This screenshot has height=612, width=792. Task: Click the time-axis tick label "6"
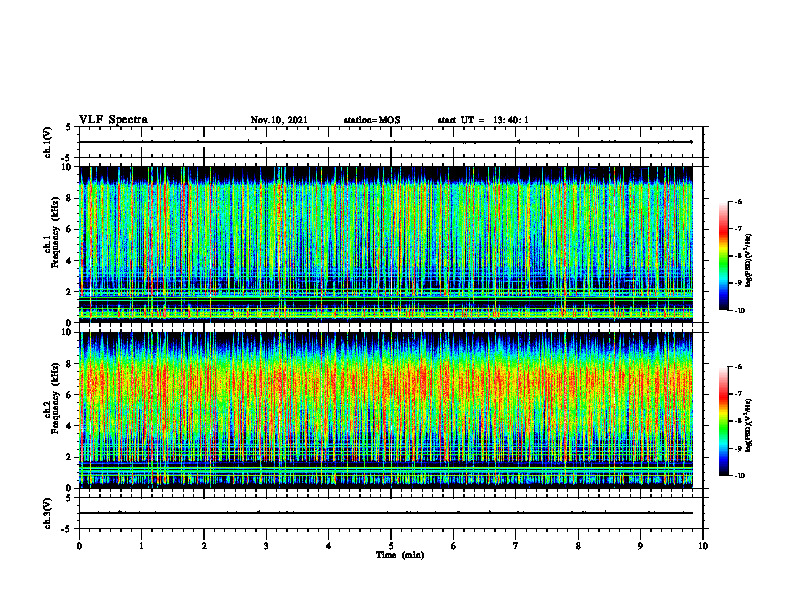pos(454,546)
